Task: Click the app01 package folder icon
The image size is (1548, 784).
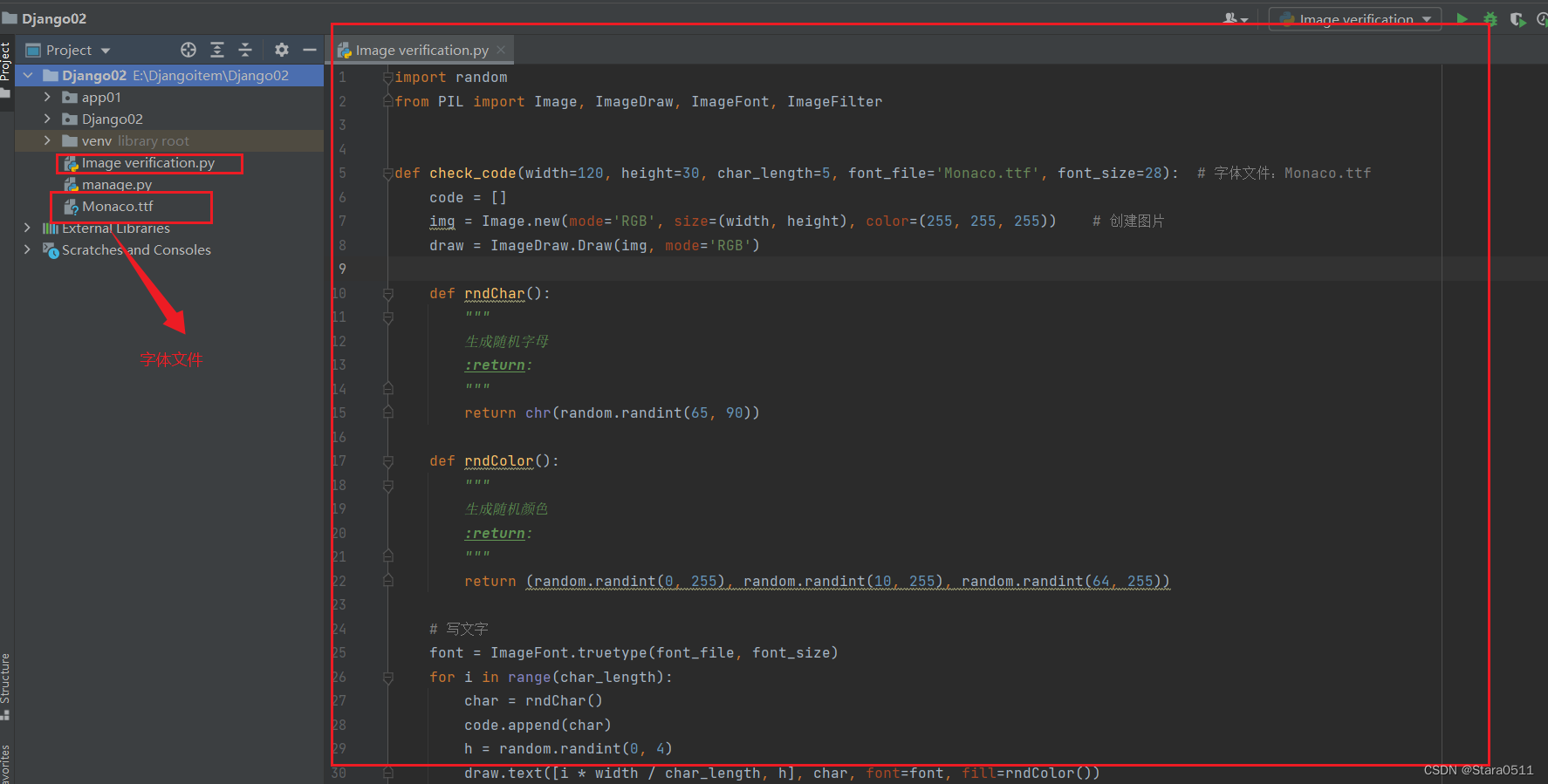Action: click(x=70, y=97)
